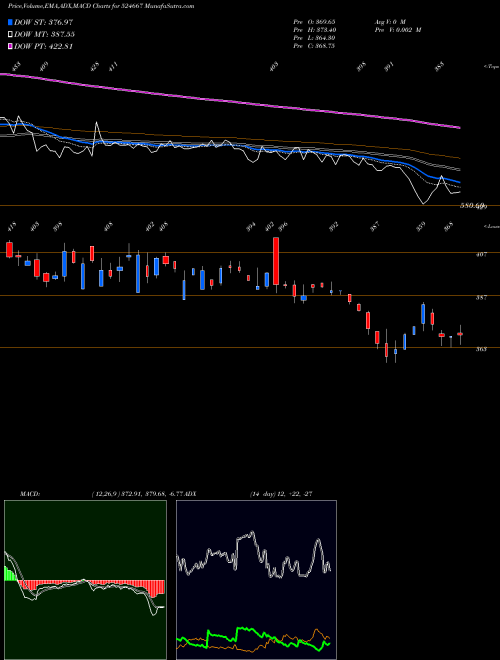The height and width of the screenshot is (660, 500).
Task: Click the 363 price level label
Action: coord(481,349)
